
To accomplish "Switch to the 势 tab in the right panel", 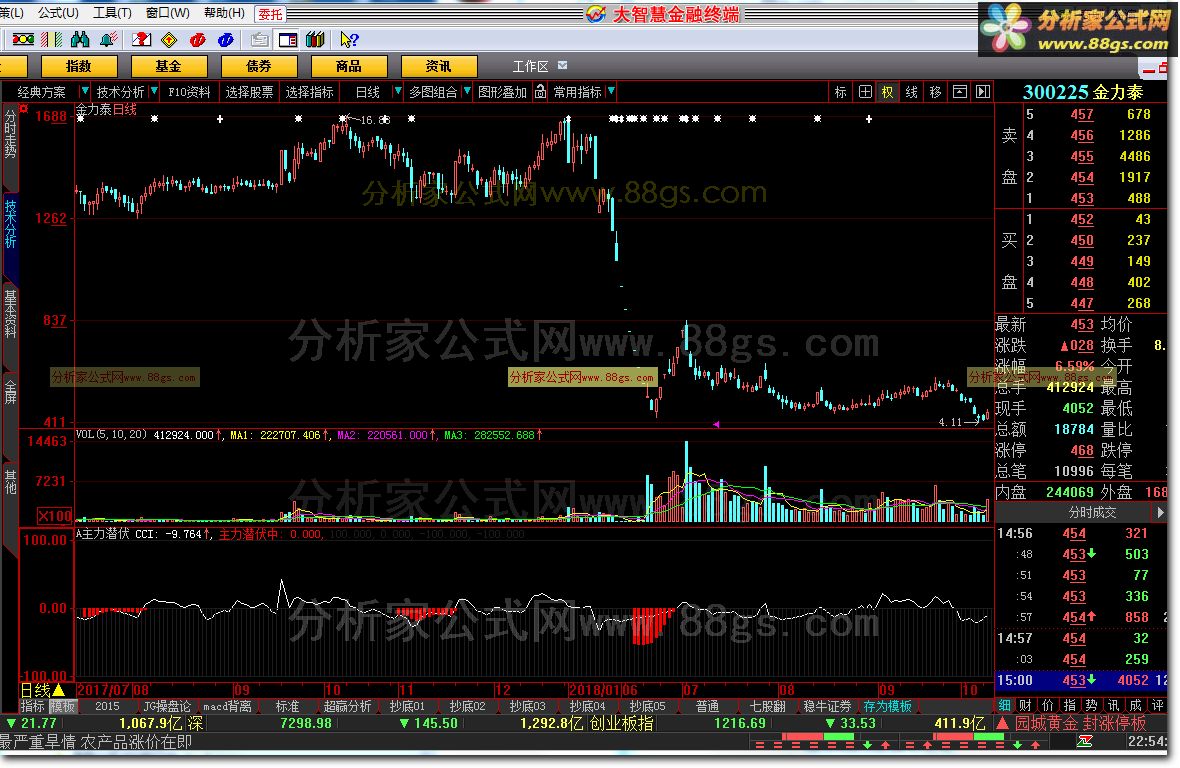I will (1091, 706).
